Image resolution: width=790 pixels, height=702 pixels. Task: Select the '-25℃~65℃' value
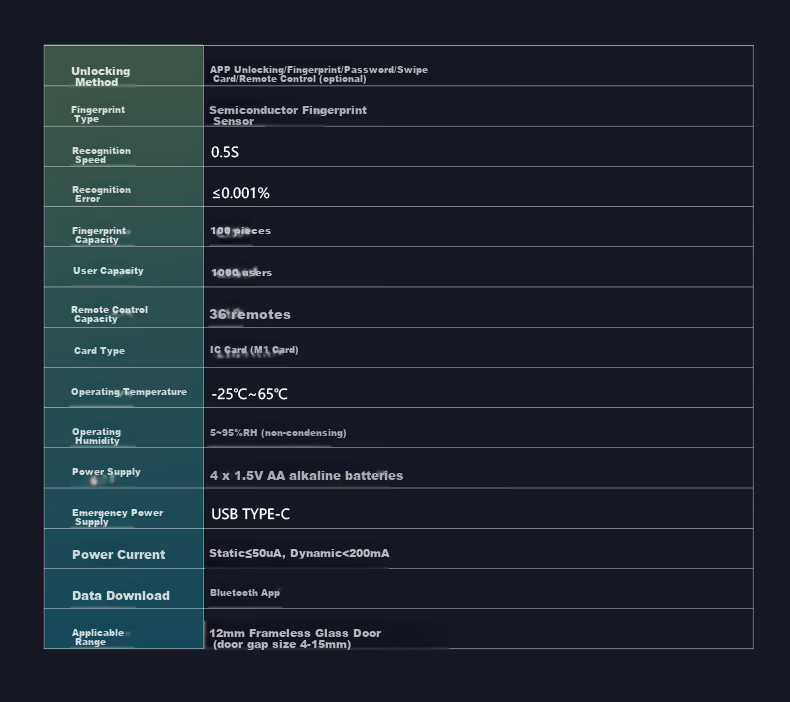249,394
